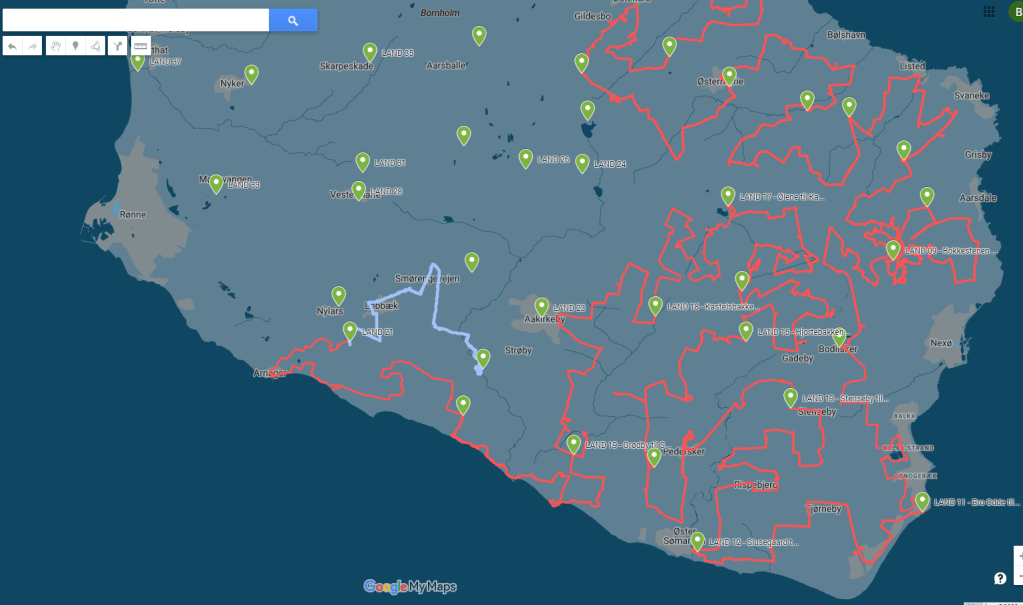Select the draw line tool
This screenshot has width=1023, height=605.
(x=93, y=46)
